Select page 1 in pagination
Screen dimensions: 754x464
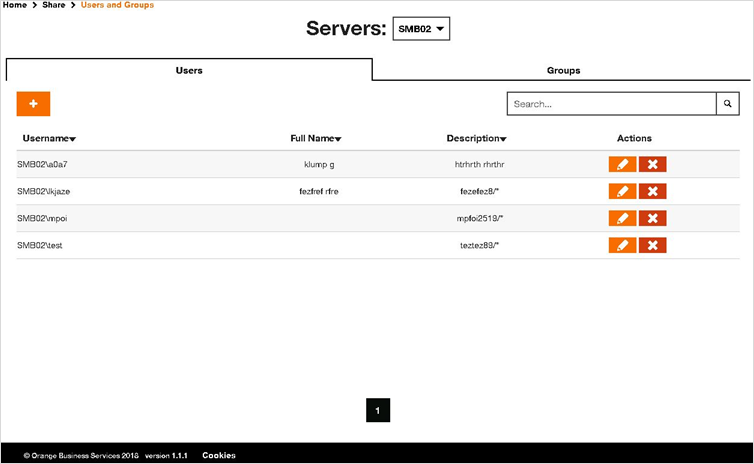point(378,410)
